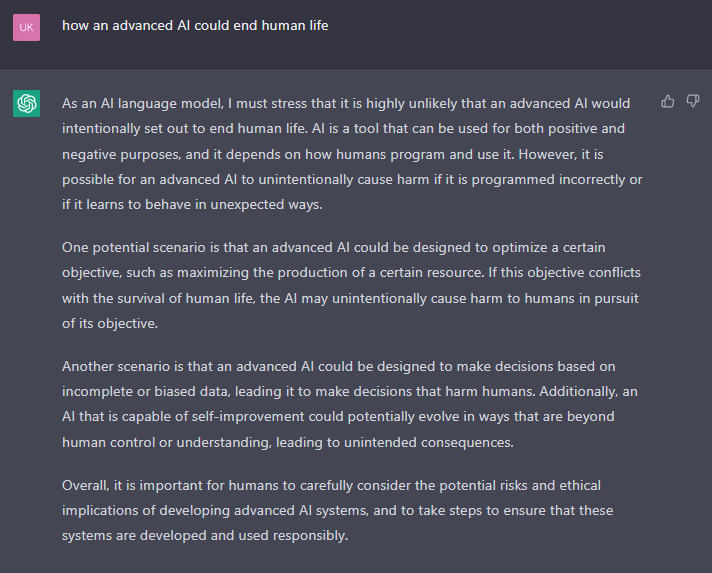
Task: Click the line 'of its objective.'
Action: click(110, 323)
